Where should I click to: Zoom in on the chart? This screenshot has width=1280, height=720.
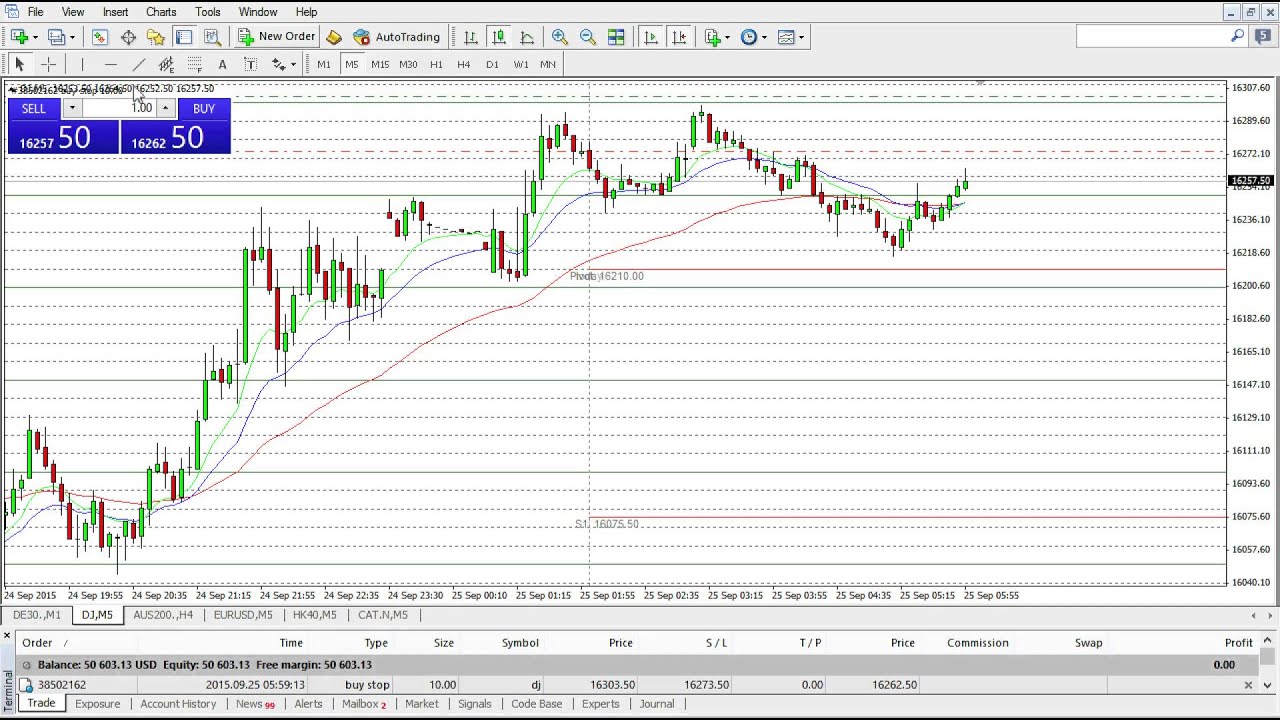click(560, 37)
